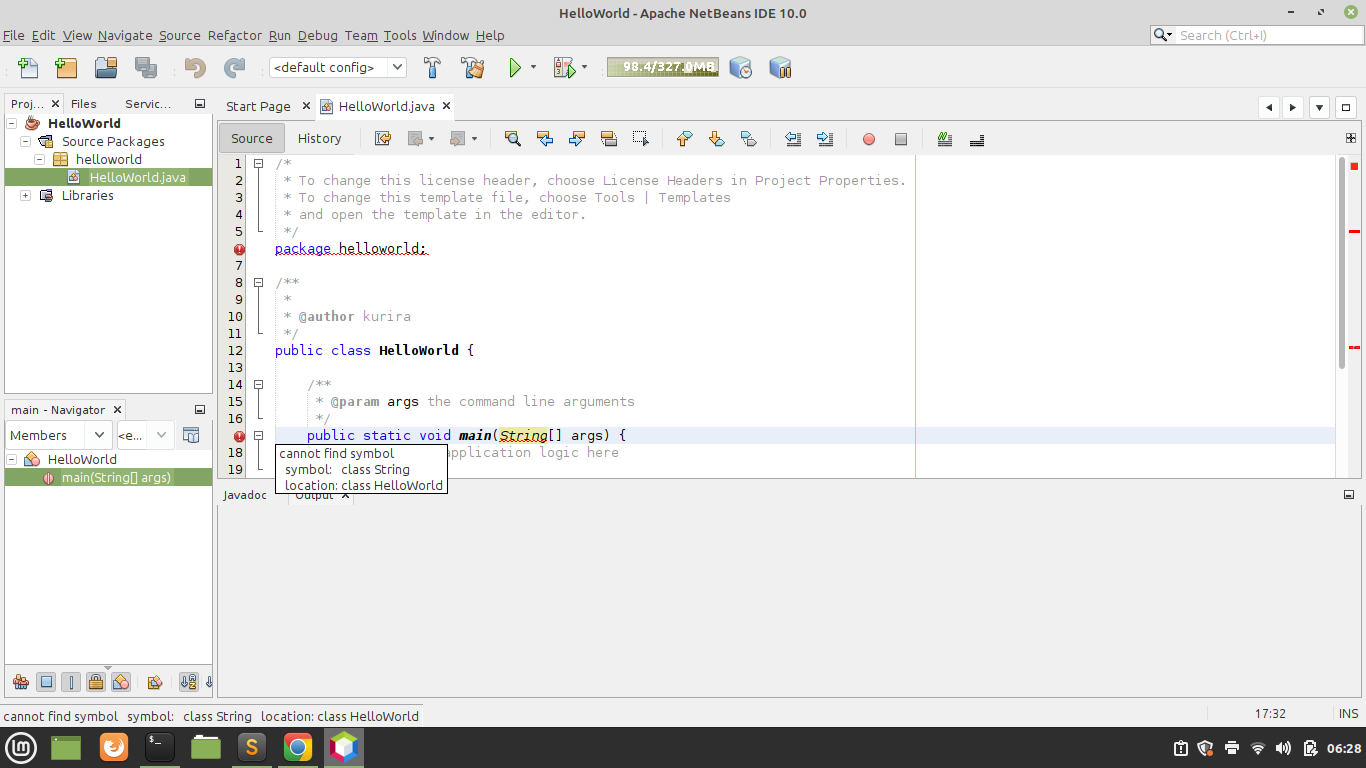Minimize the Navigator window group

[x=200, y=410]
